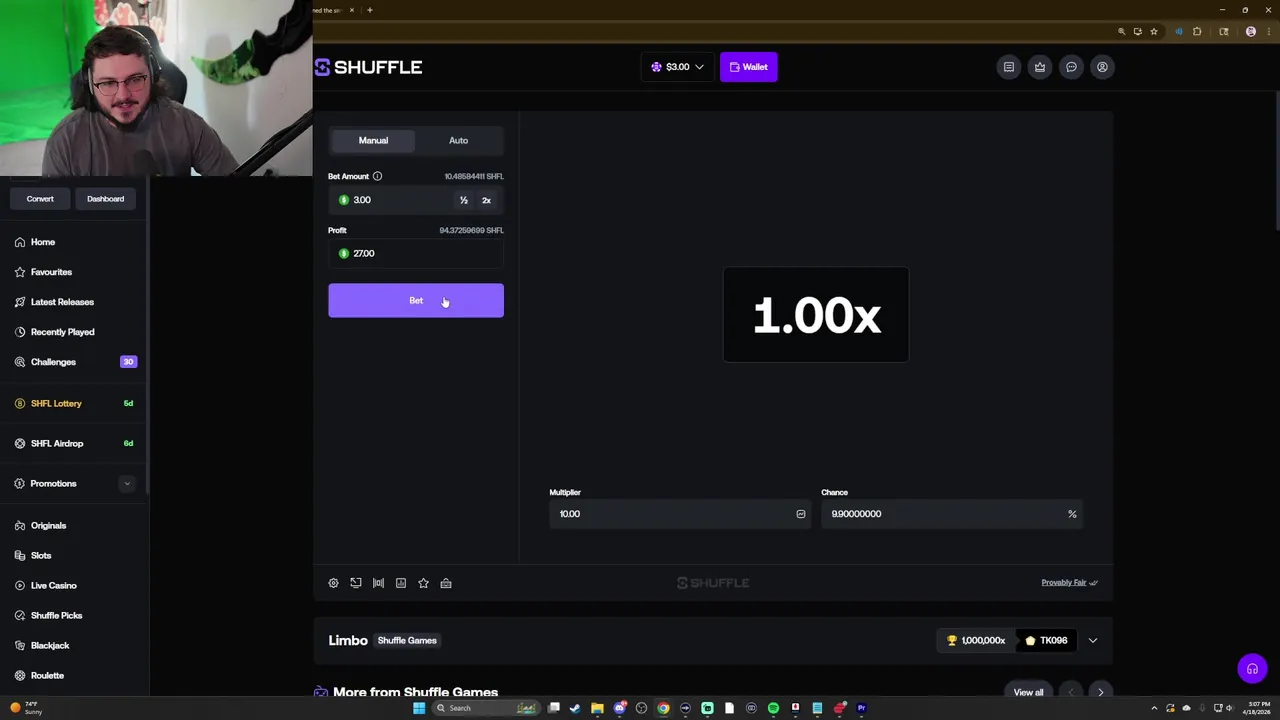Open live support headset button

coord(1252,669)
